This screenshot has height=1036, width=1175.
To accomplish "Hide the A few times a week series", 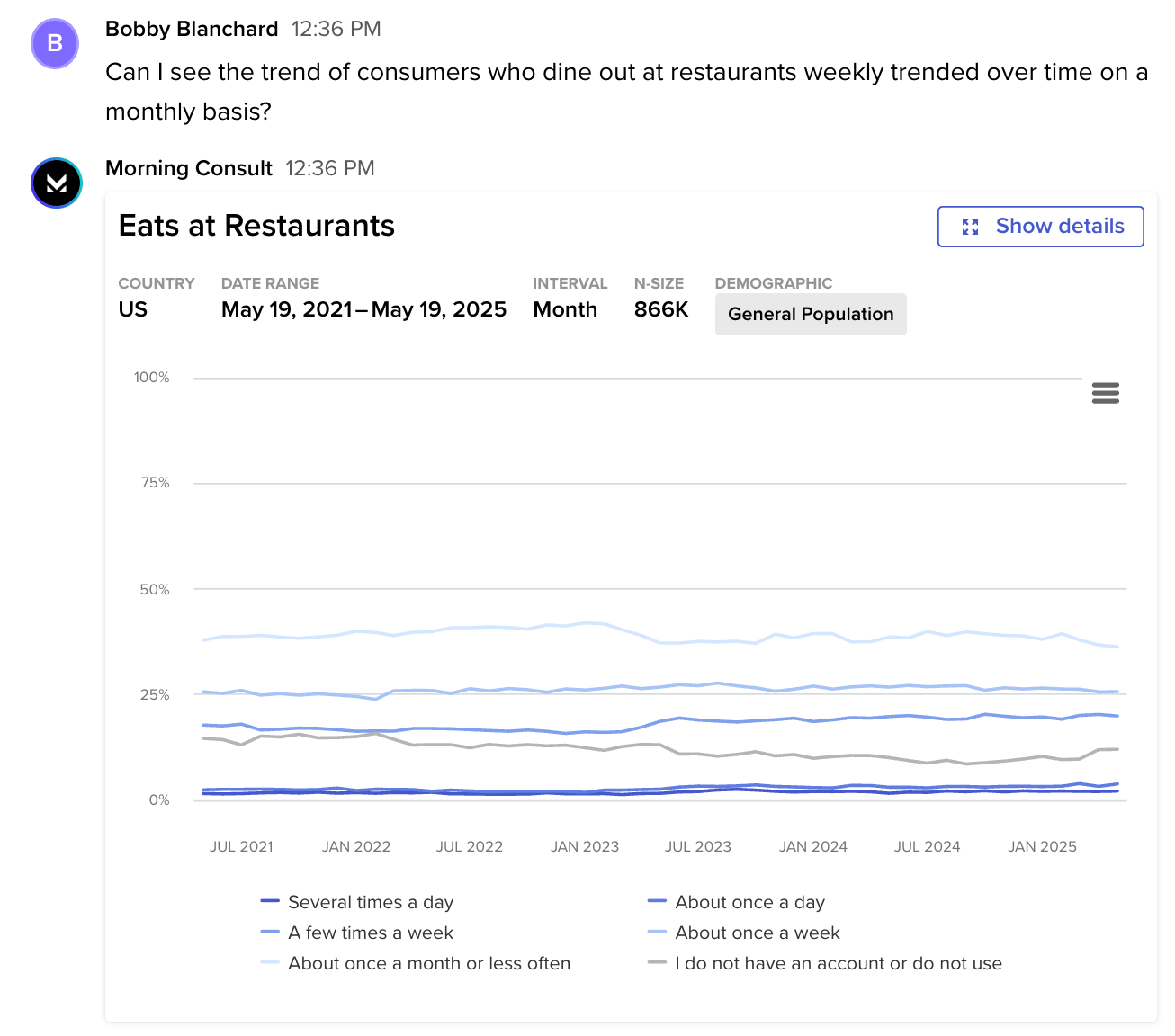I will click(x=371, y=933).
